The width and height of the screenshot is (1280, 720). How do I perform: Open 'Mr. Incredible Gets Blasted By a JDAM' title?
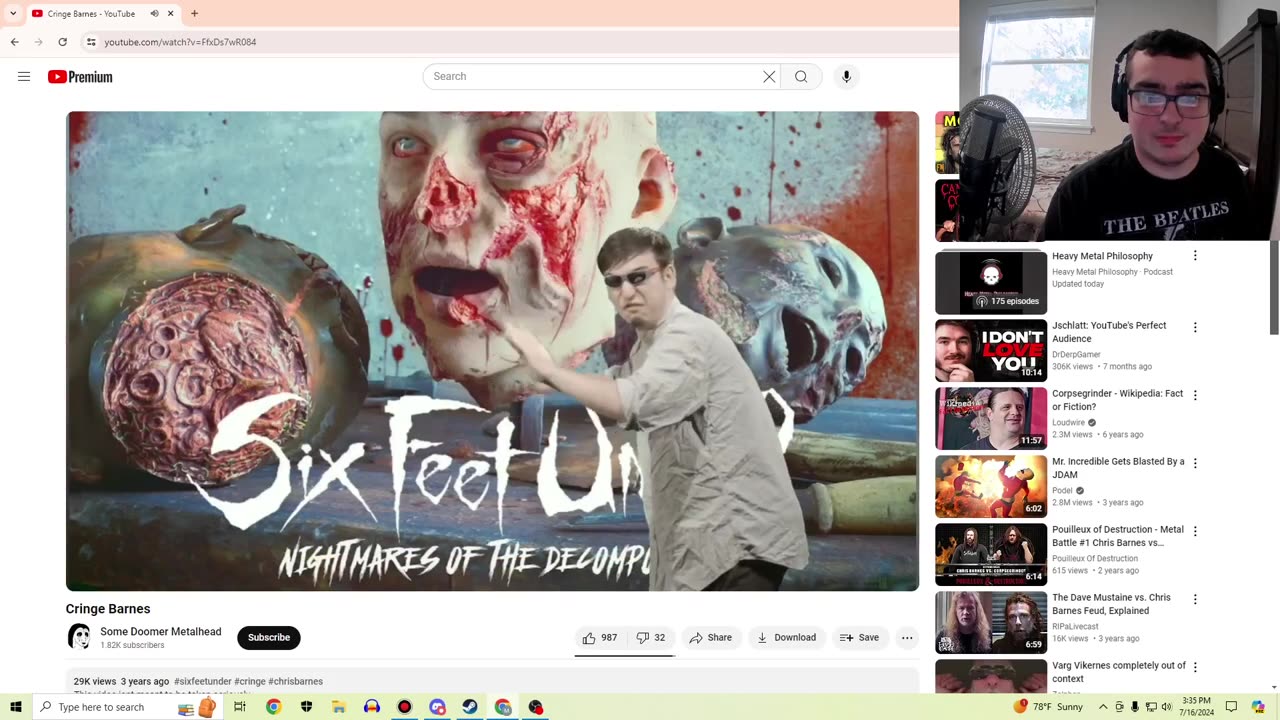pyautogui.click(x=1118, y=468)
